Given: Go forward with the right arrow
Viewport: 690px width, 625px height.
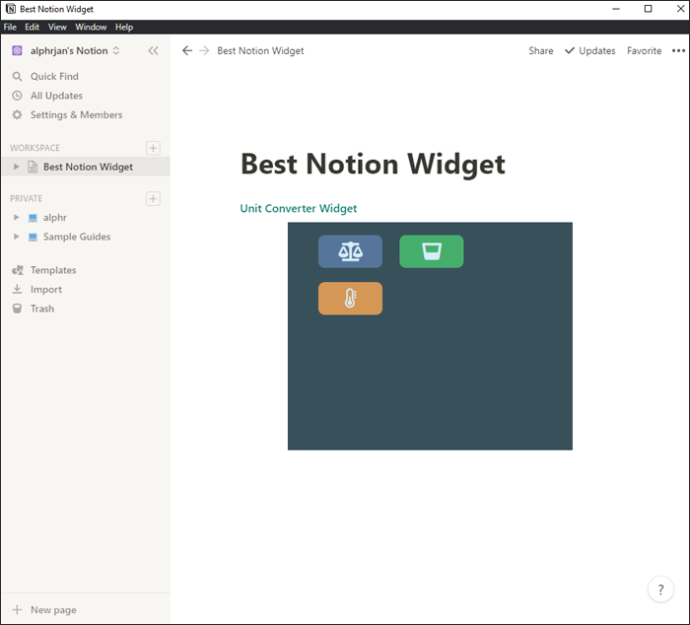Looking at the screenshot, I should (204, 51).
